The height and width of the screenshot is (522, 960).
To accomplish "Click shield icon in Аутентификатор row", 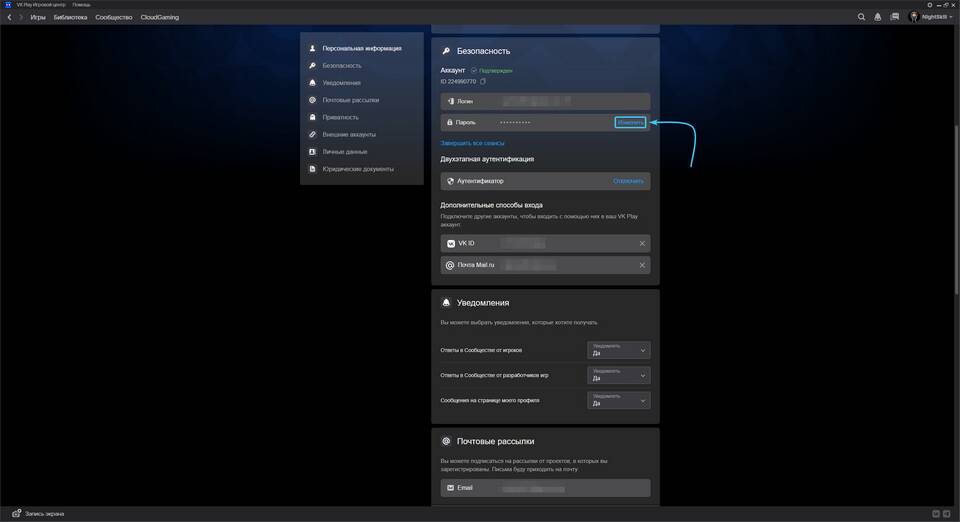I will [x=451, y=181].
